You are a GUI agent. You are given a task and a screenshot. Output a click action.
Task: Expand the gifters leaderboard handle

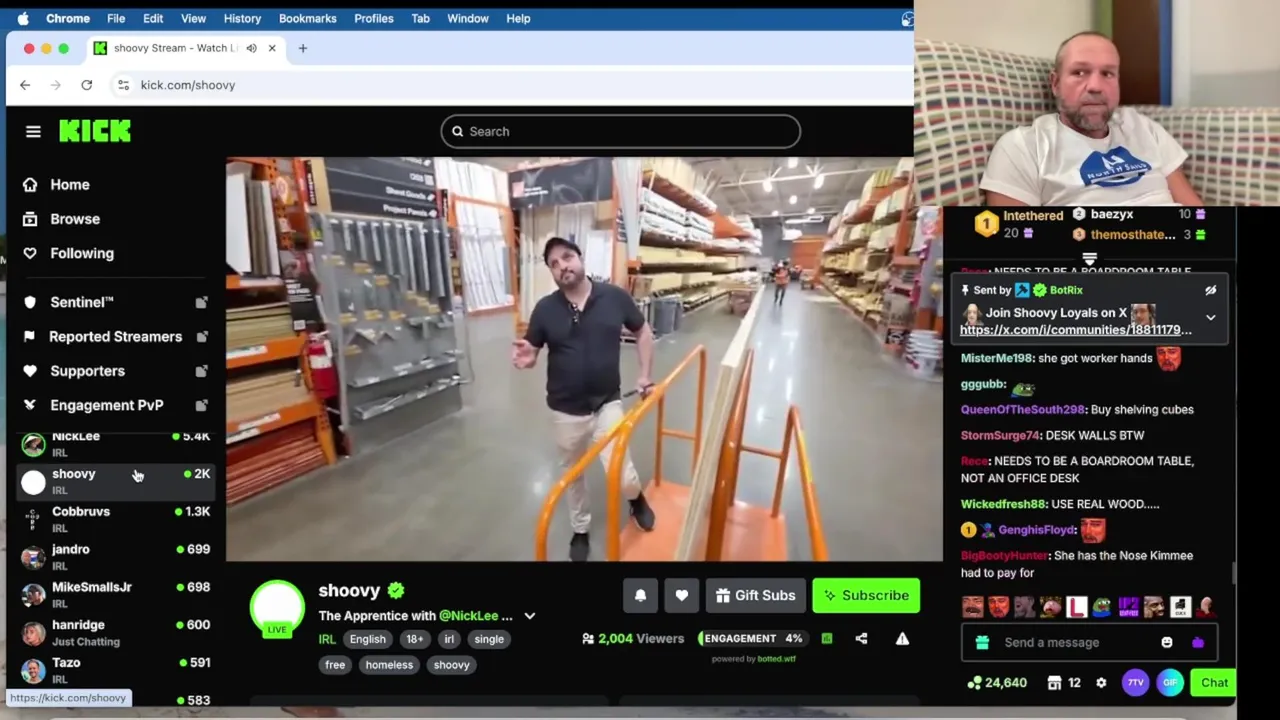pyautogui.click(x=1089, y=258)
